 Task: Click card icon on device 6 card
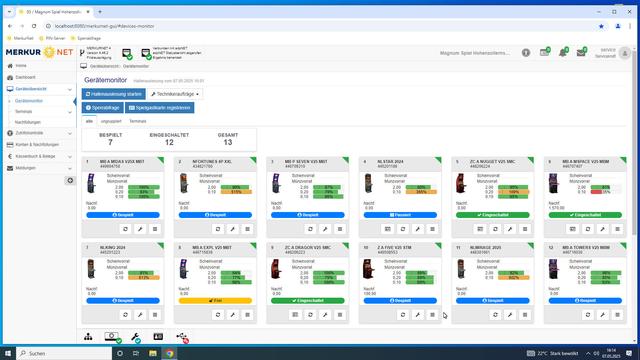pos(573,229)
